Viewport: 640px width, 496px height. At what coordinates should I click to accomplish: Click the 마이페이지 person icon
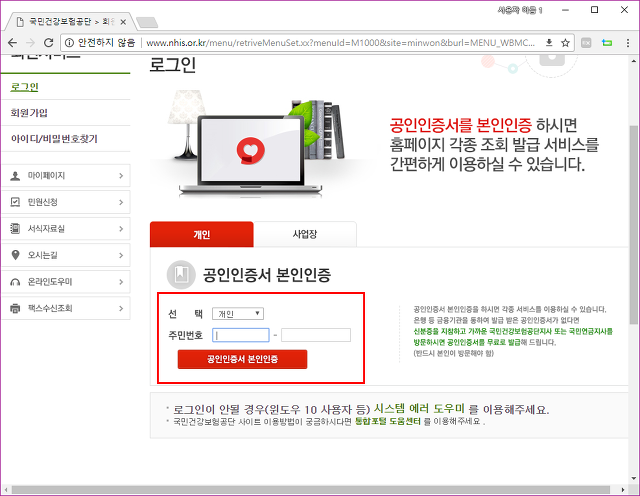coord(15,176)
